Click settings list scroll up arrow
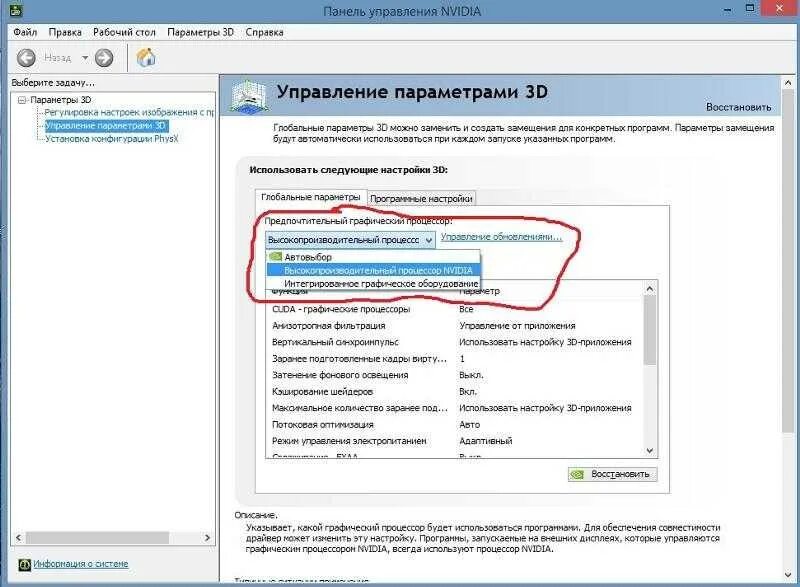This screenshot has height=587, width=800. [649, 289]
